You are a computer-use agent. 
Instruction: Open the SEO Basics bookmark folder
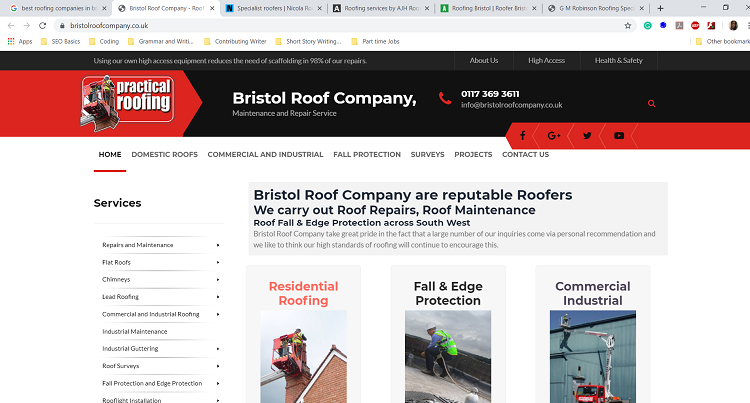pos(60,42)
